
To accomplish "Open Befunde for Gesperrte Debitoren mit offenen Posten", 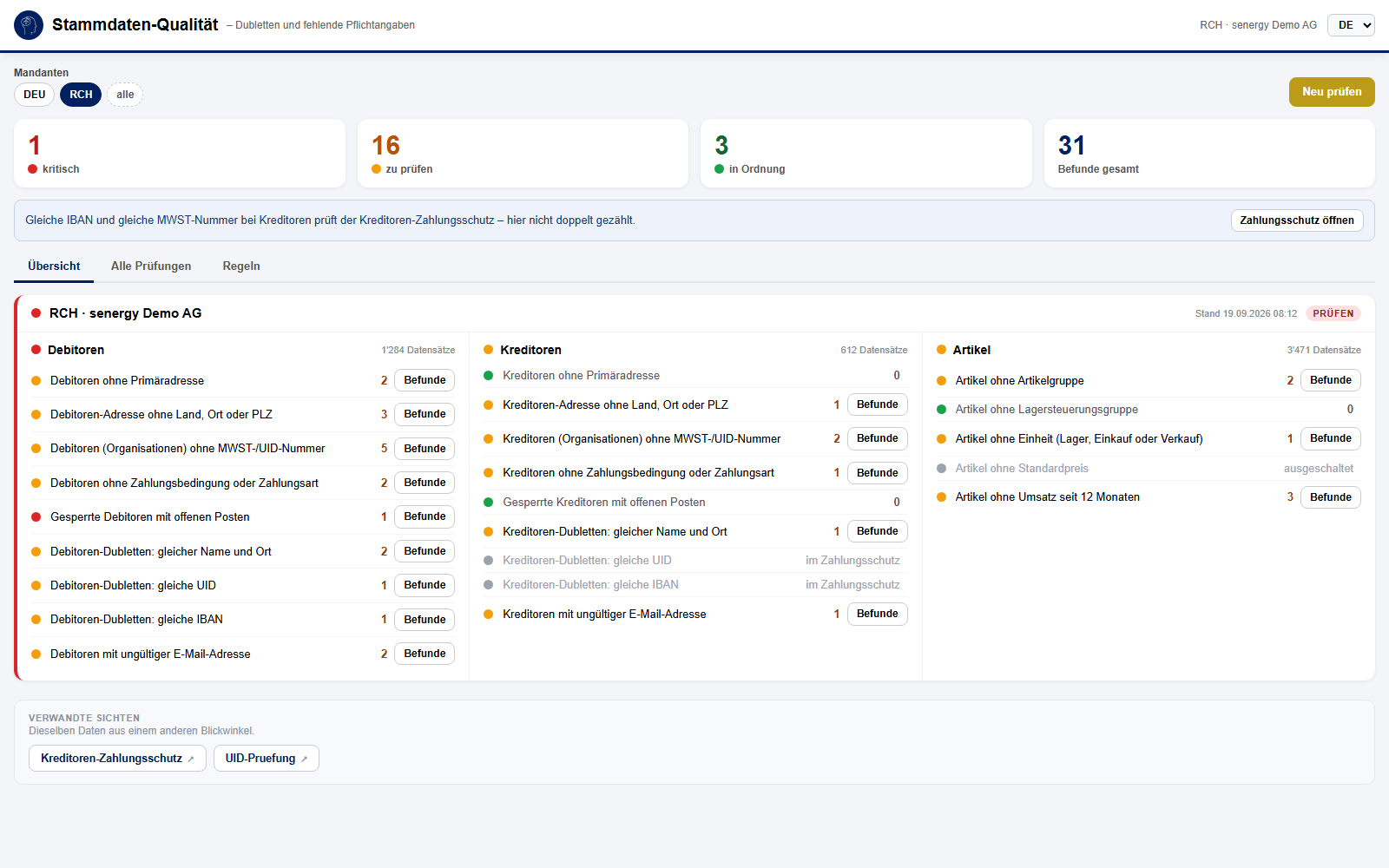I will 425,516.
